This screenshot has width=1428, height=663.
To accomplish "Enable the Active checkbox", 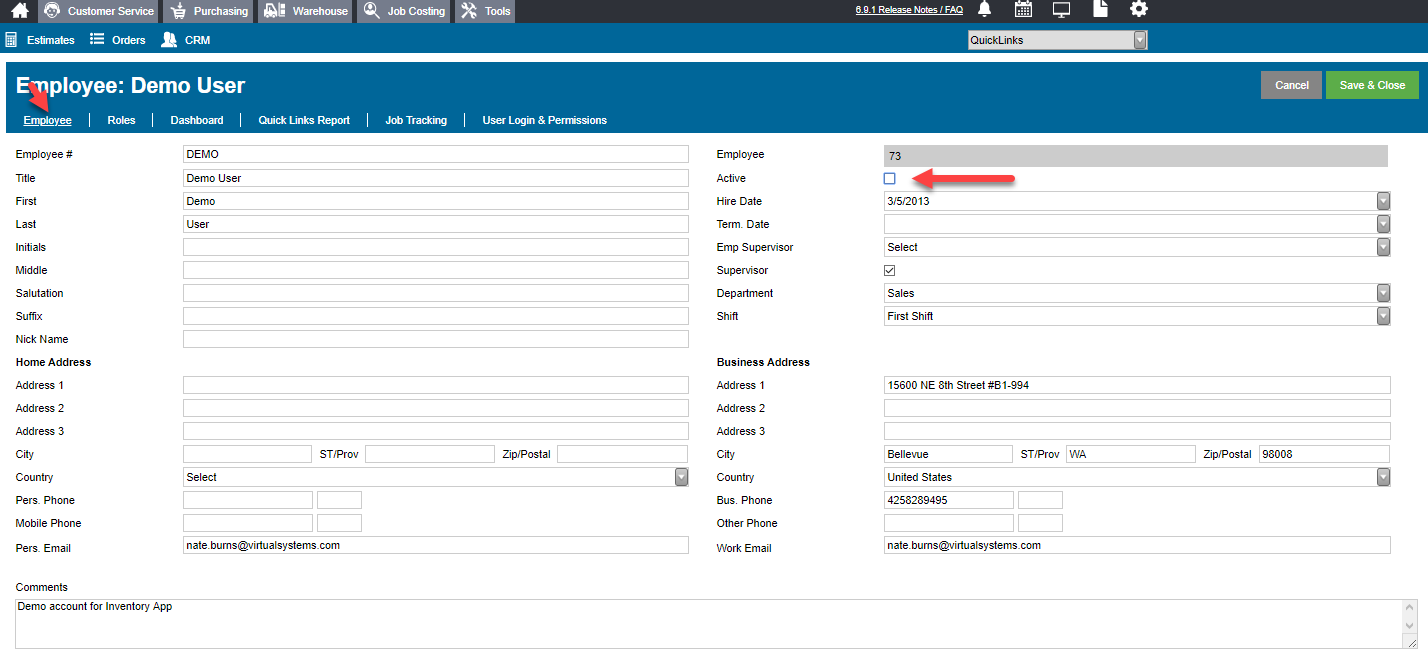I will coord(890,178).
